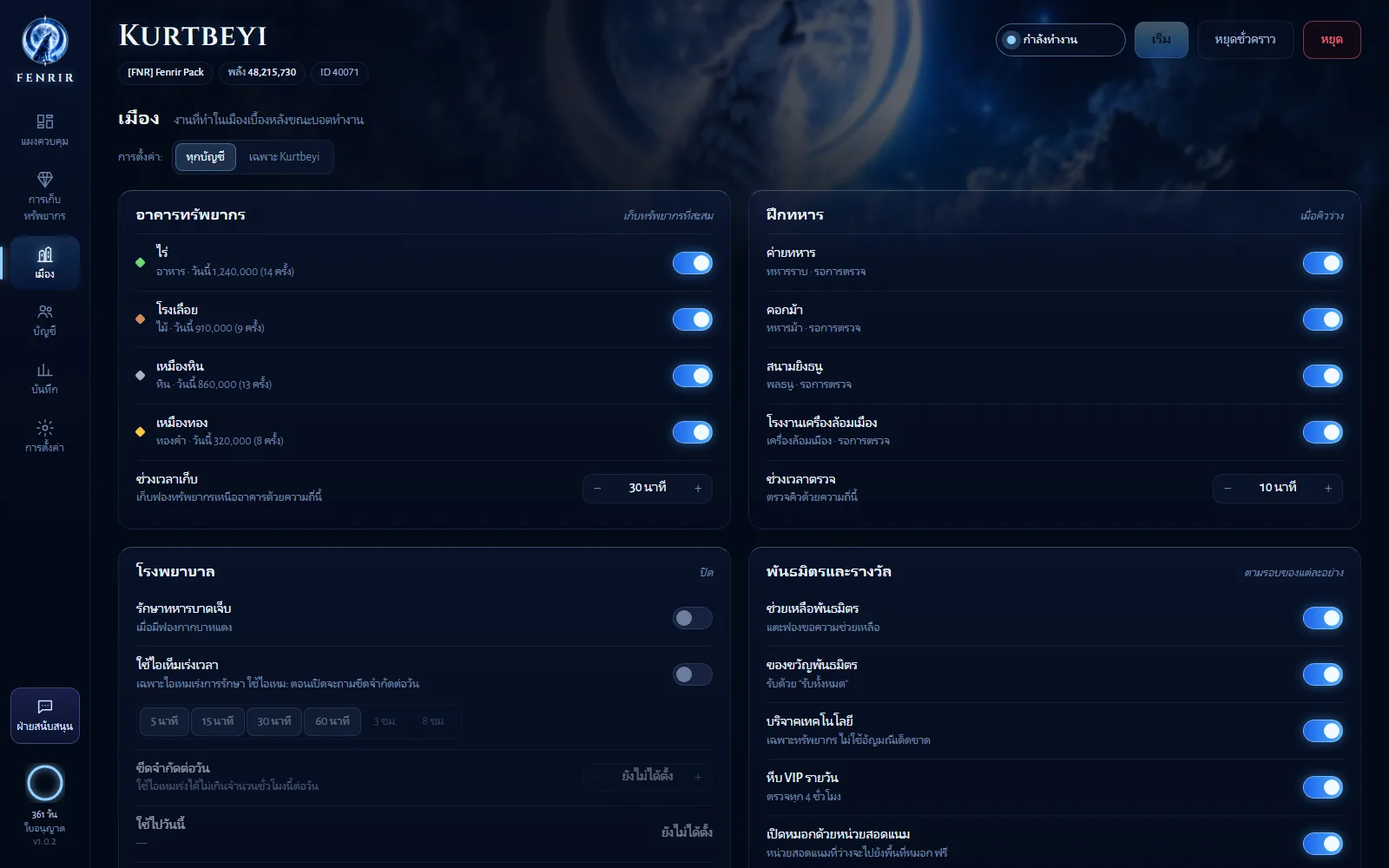This screenshot has height=868, width=1389.
Task: Select the 60 นาที speedup chip
Action: 332,721
